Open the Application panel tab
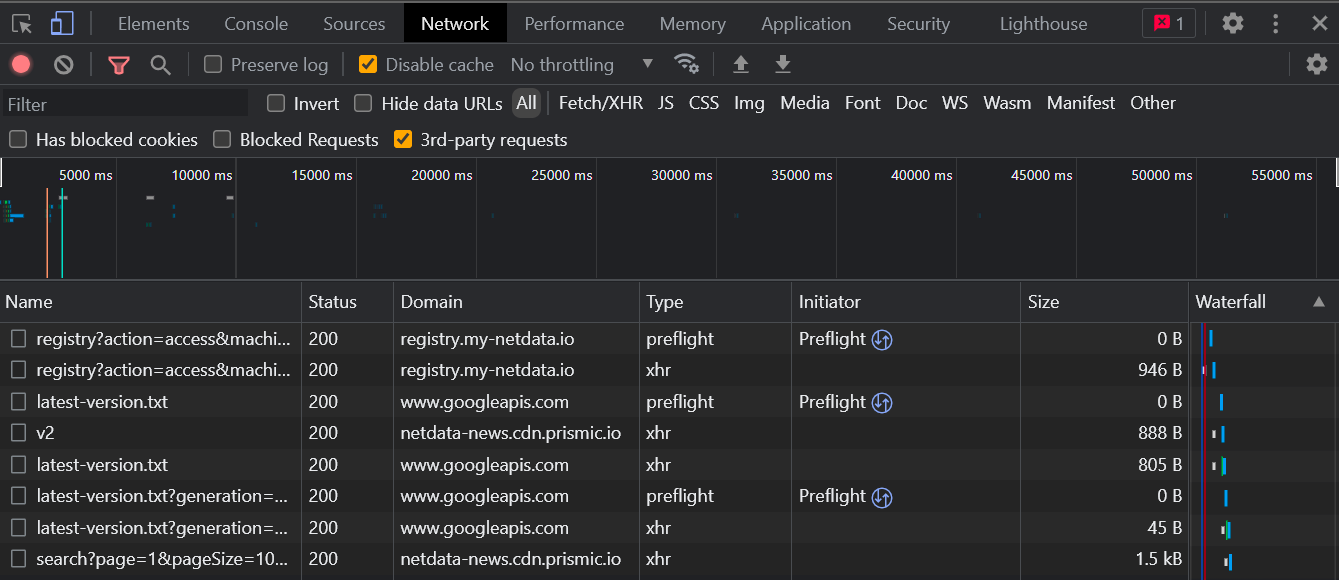Image resolution: width=1339 pixels, height=580 pixels. point(806,22)
